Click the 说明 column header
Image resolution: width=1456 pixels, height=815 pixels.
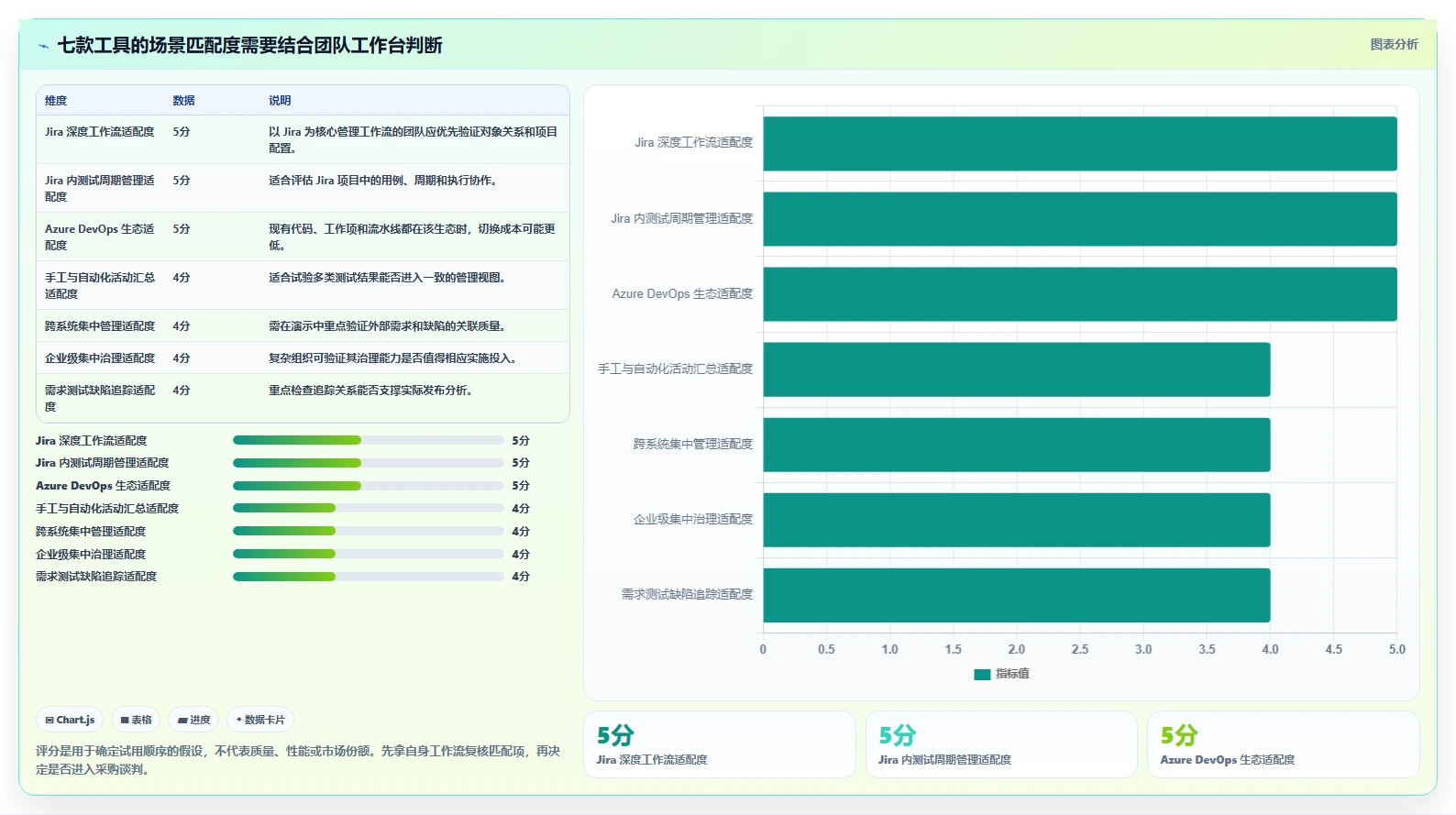pos(280,101)
